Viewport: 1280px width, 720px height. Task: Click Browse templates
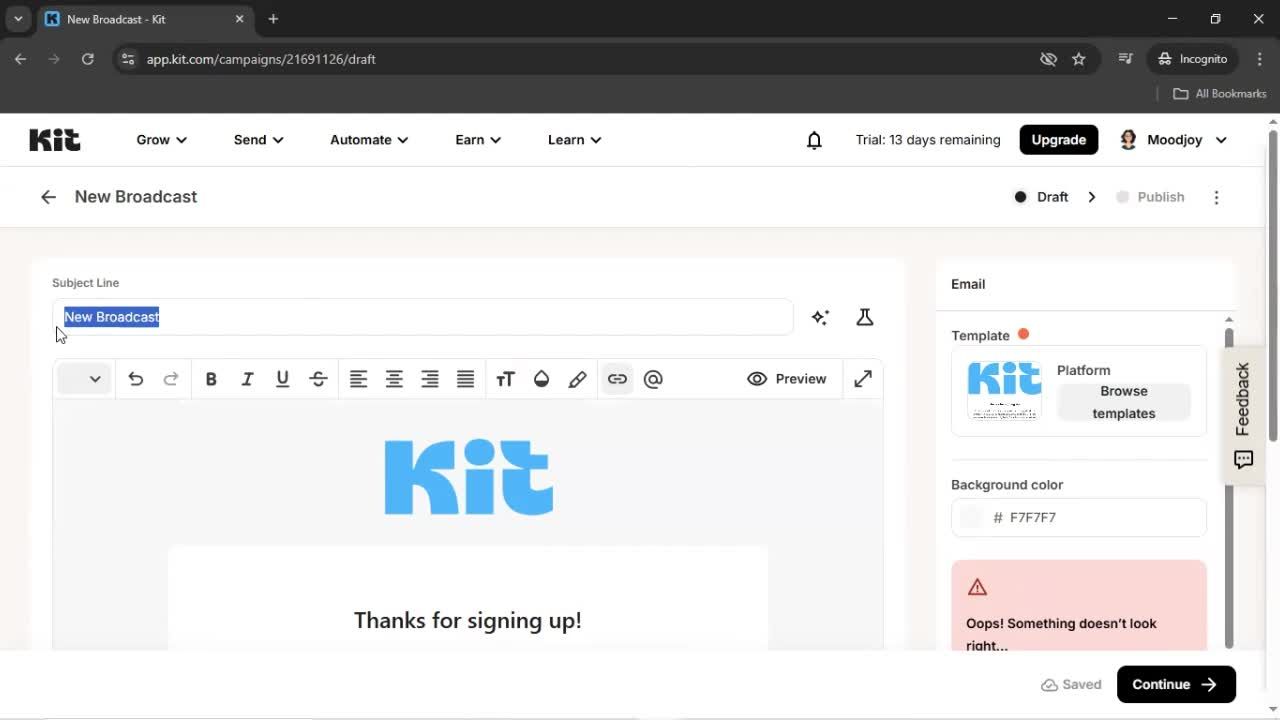click(x=1123, y=402)
